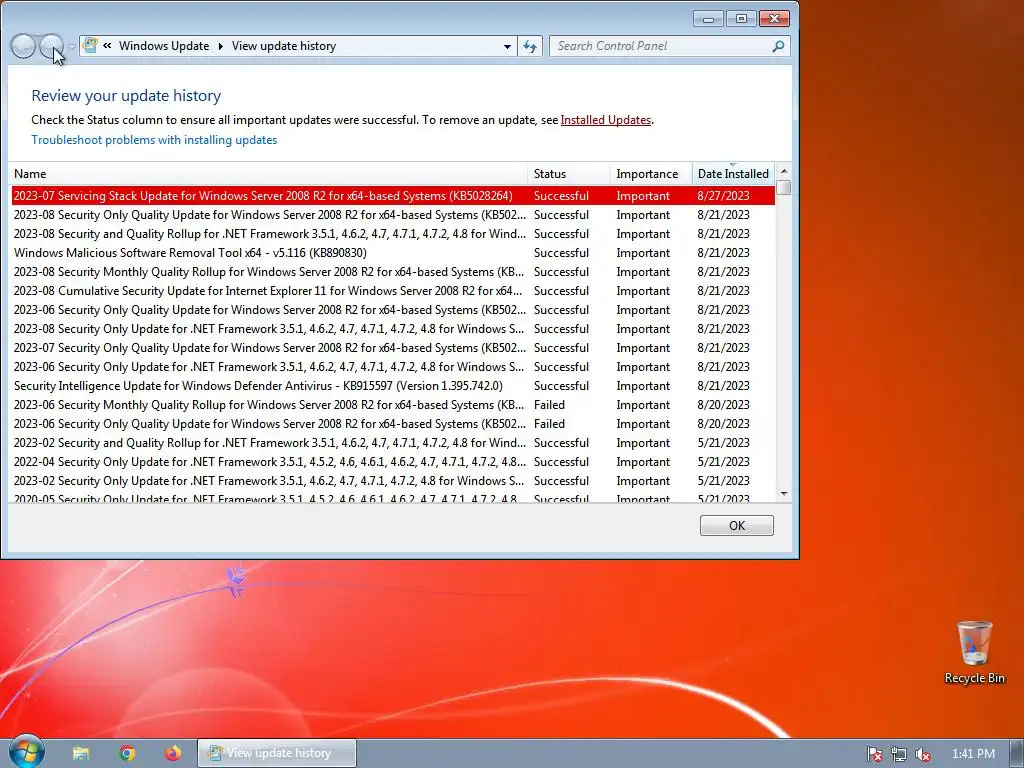1024x768 pixels.
Task: Launch Google Chrome from the taskbar
Action: click(x=127, y=754)
